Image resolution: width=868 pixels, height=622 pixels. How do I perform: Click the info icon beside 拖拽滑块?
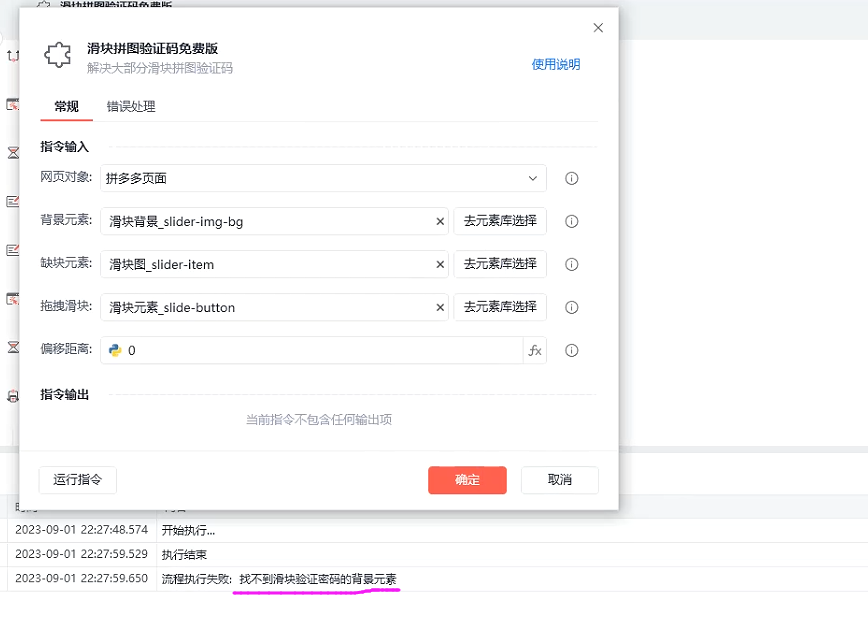pos(572,308)
